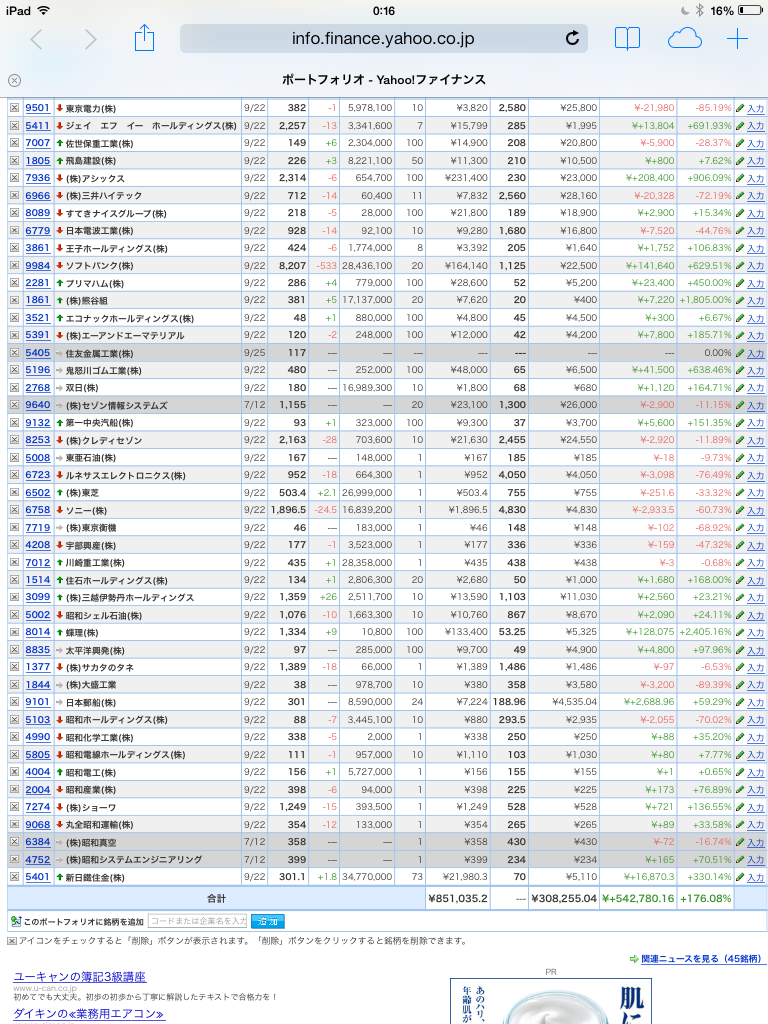Click 入力 link for 1861 熊谷組 row
The height and width of the screenshot is (1024, 768).
756,300
